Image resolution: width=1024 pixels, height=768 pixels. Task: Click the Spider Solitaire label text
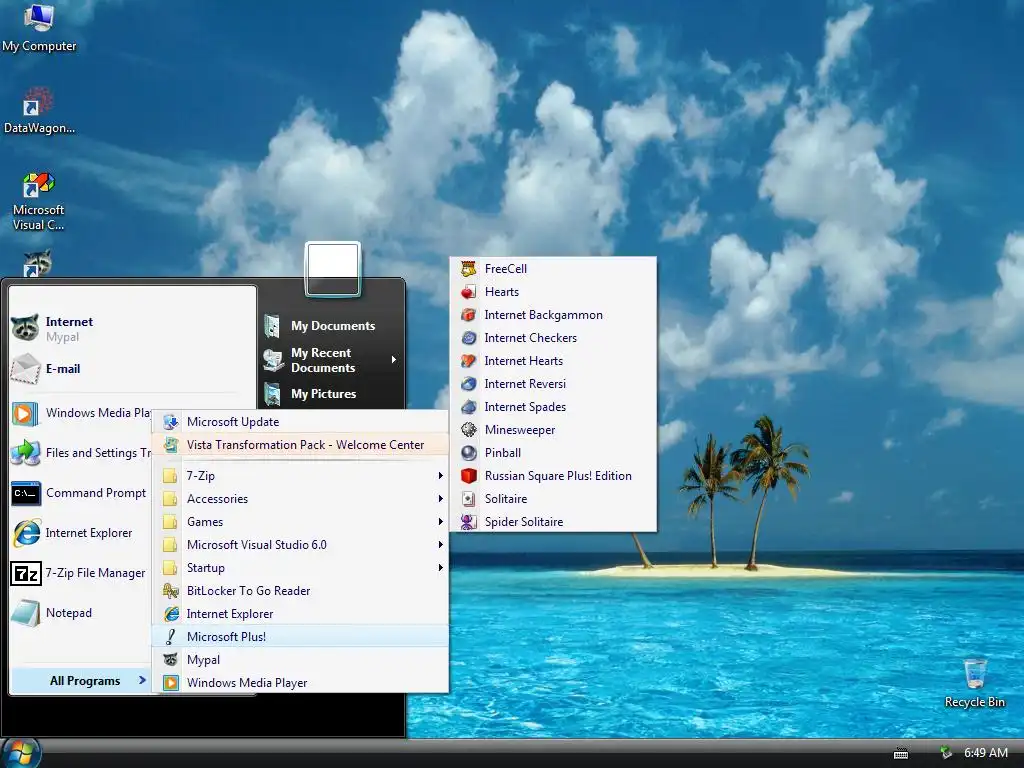524,522
